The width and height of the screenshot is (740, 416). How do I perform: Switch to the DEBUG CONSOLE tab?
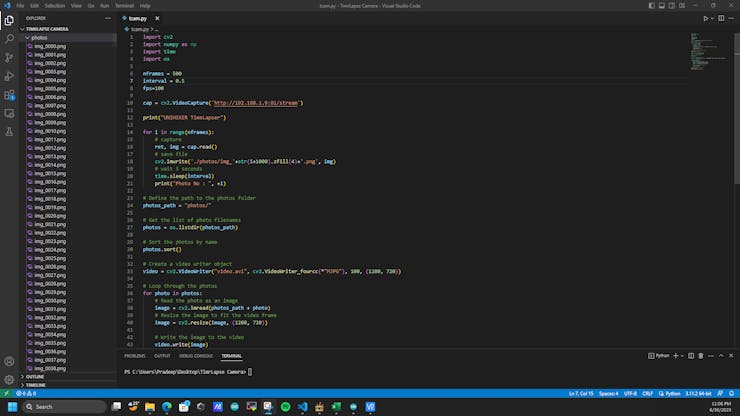(x=196, y=355)
